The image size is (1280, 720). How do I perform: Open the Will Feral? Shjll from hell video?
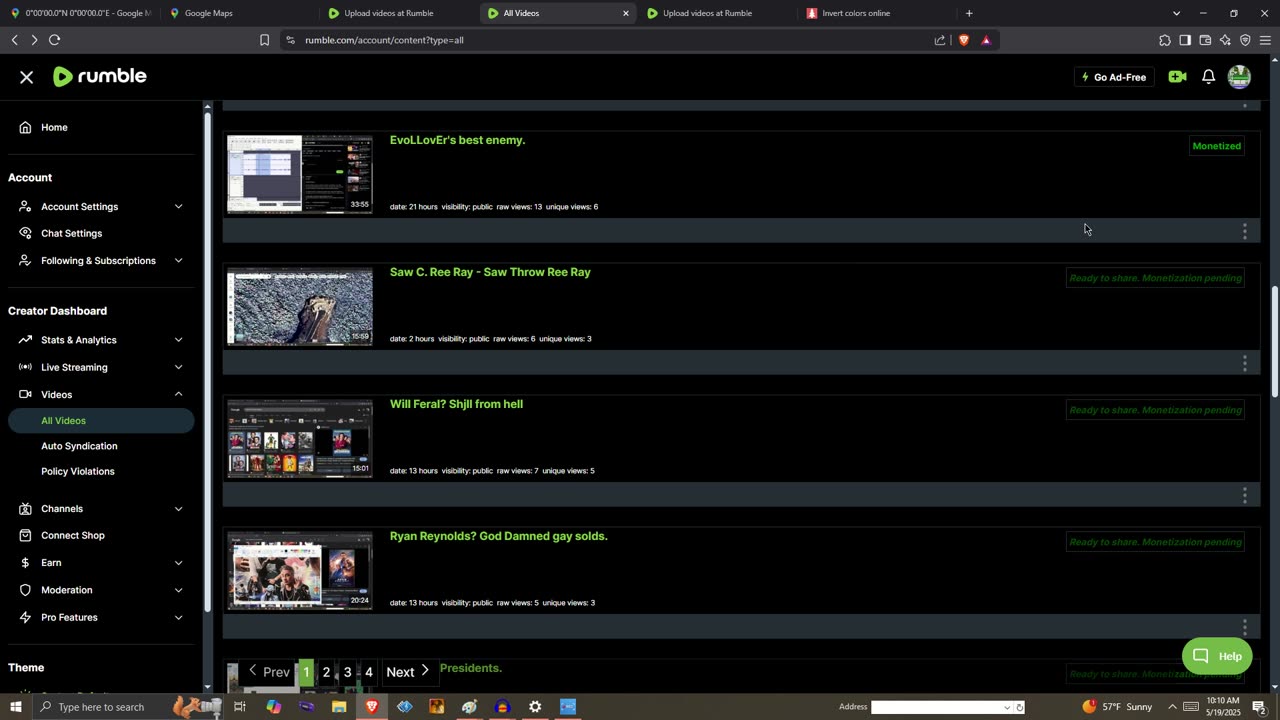point(456,404)
